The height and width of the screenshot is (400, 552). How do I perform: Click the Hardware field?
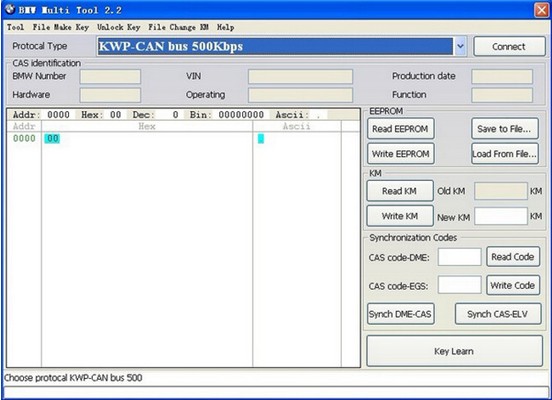pyautogui.click(x=110, y=95)
